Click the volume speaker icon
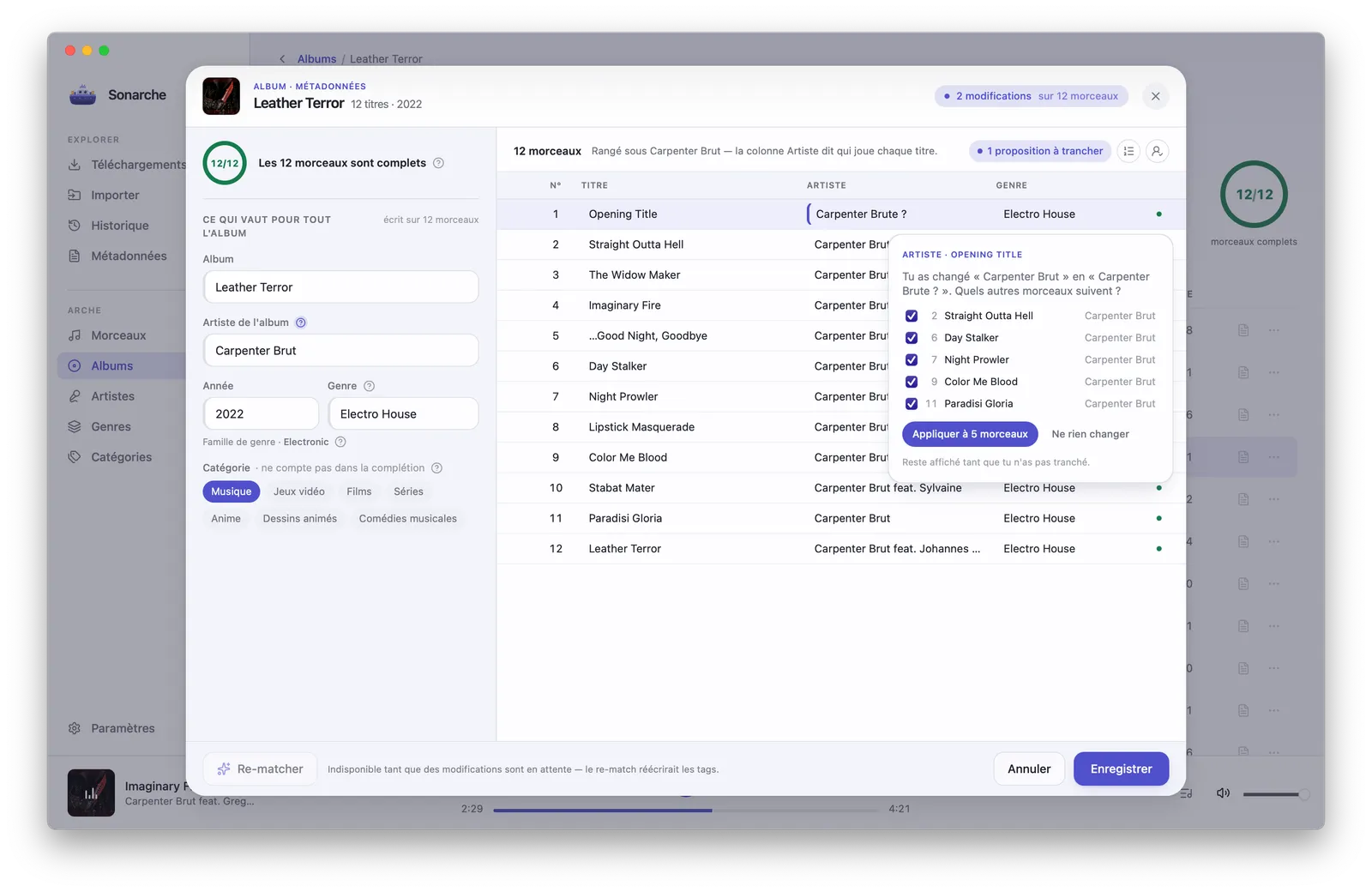The width and height of the screenshot is (1372, 892). coord(1223,793)
